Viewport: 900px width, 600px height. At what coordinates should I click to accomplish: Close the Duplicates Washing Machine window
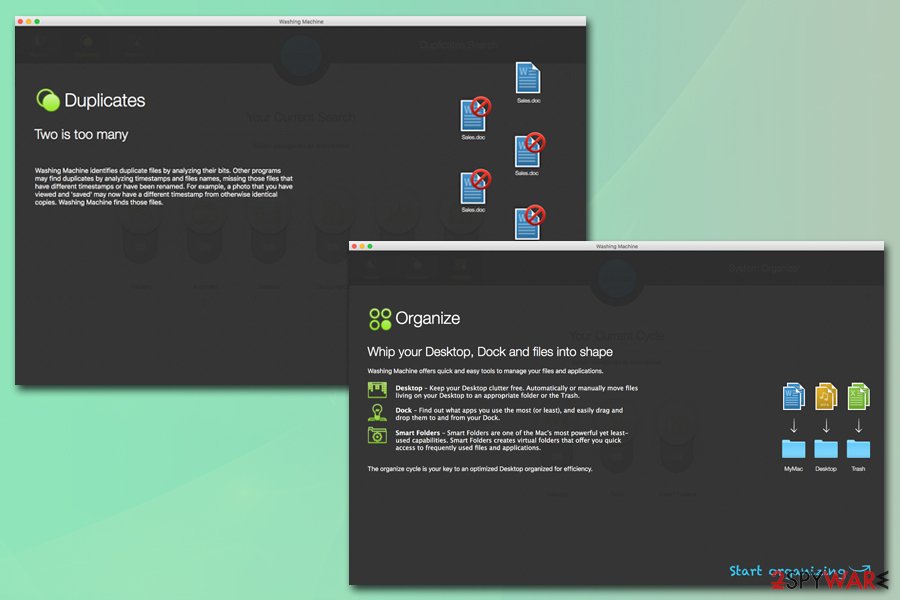coord(21,21)
